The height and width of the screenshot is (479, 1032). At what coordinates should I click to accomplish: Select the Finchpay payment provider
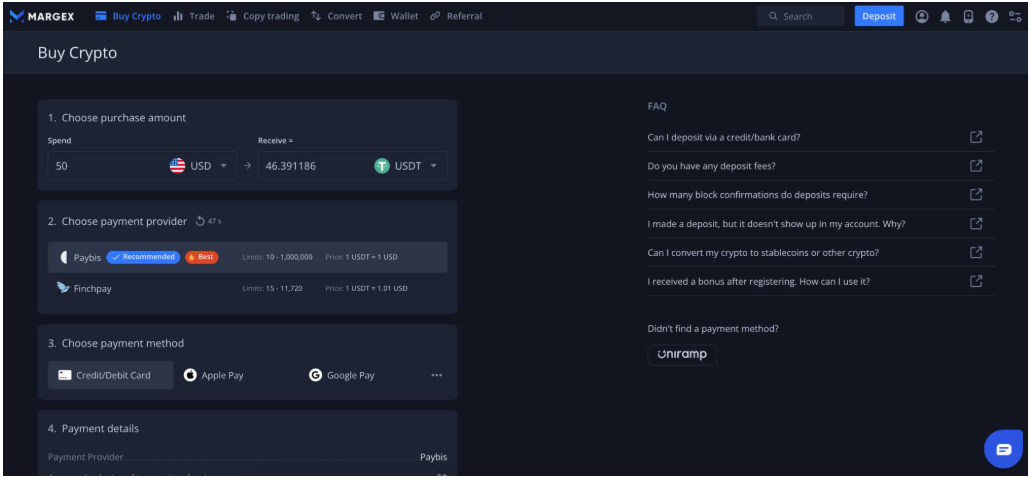247,288
